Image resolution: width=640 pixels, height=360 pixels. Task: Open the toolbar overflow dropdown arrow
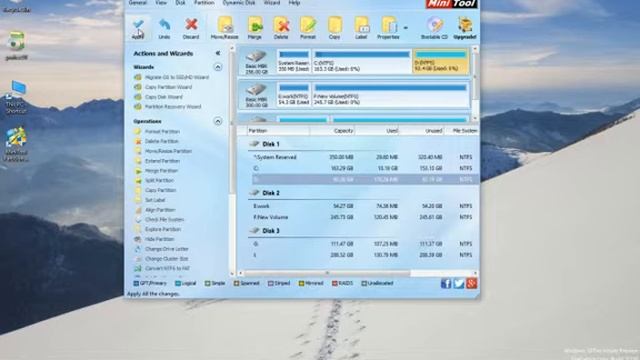click(405, 28)
